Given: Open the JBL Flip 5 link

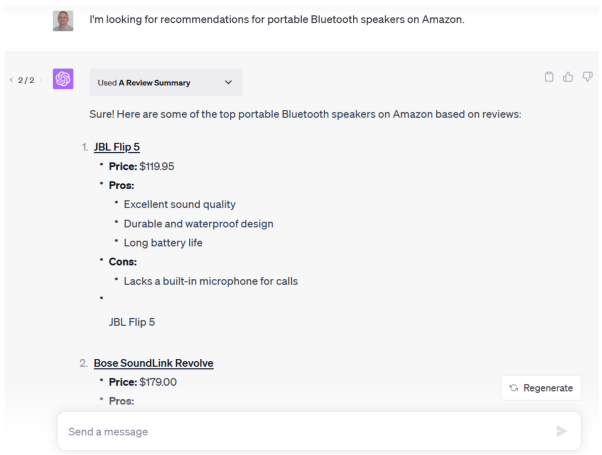Looking at the screenshot, I should click(x=117, y=147).
